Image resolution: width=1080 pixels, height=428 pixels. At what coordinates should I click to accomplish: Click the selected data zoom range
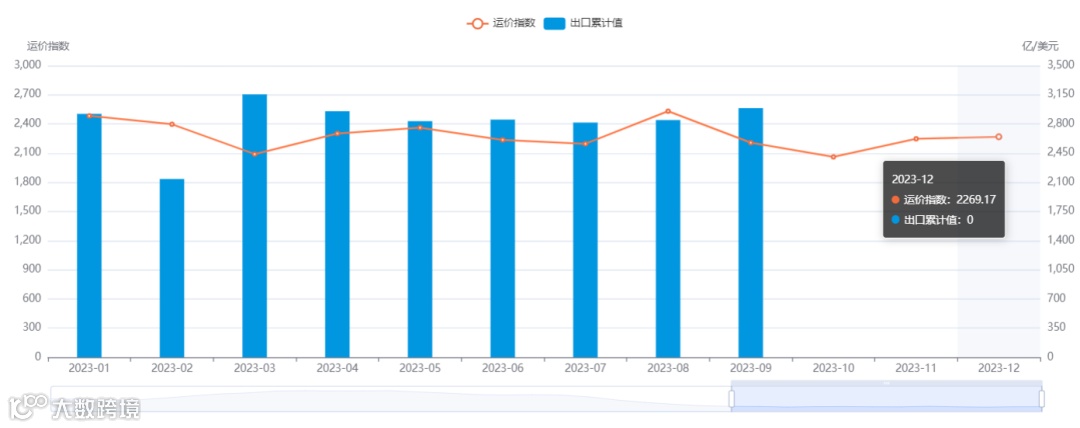tap(886, 398)
